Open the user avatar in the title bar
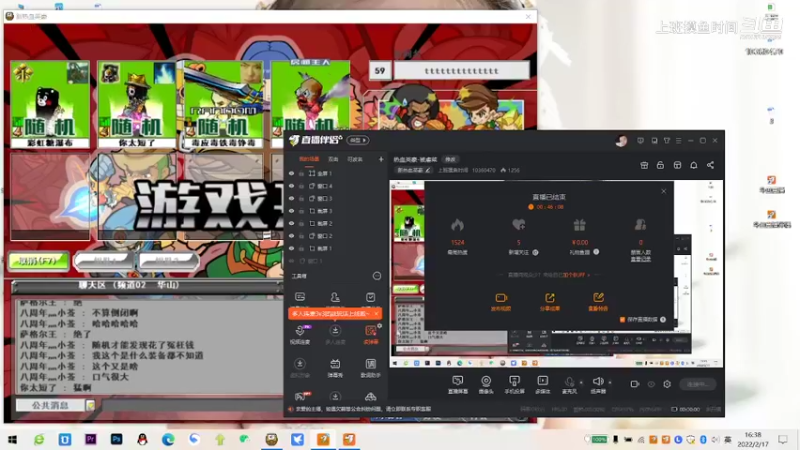 (621, 141)
